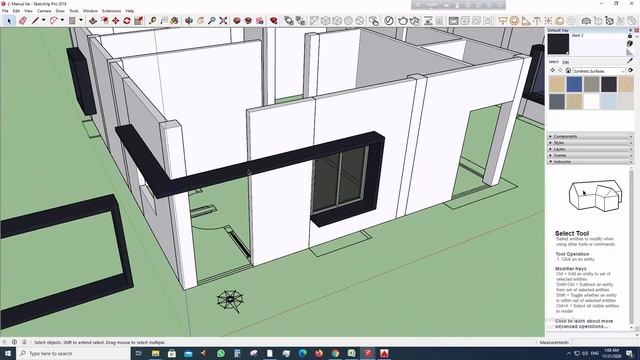Viewport: 640px width, 360px height.
Task: Open WhatsApp from the taskbar
Action: click(x=221, y=353)
